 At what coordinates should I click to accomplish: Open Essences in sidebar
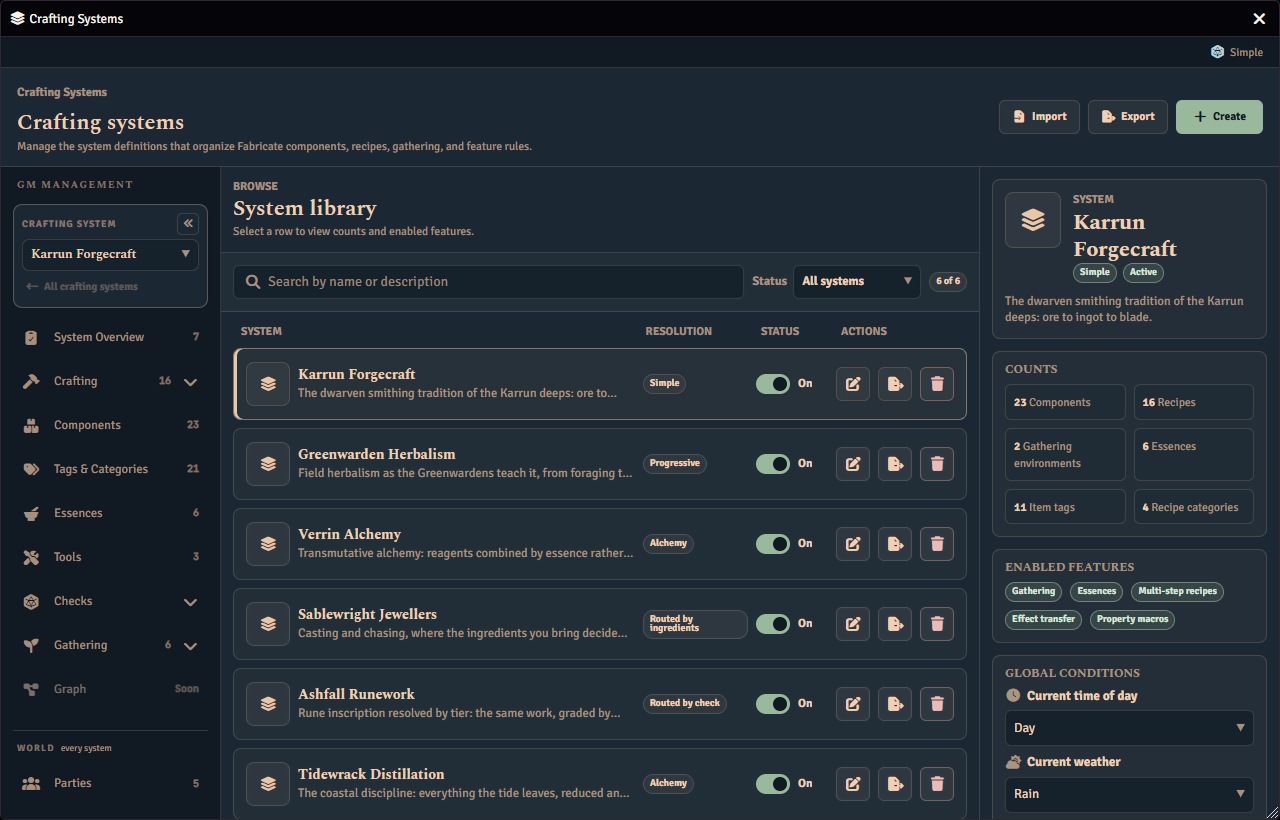(x=110, y=514)
